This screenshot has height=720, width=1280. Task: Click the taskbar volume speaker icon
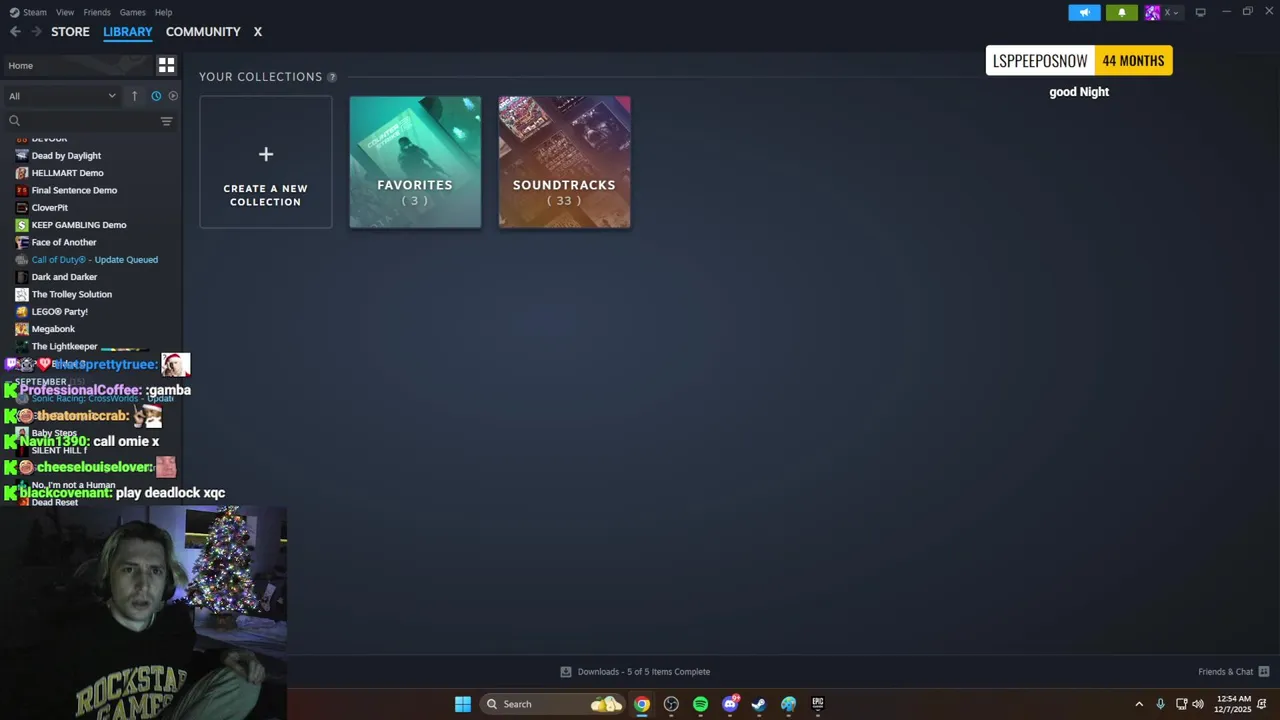(1198, 704)
